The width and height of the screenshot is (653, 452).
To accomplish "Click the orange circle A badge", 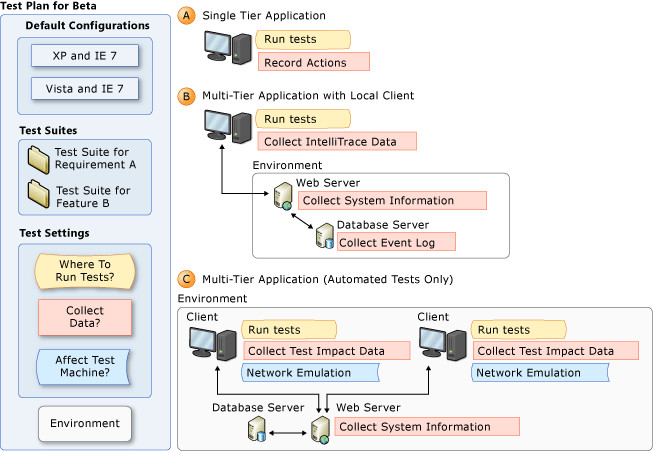I will (x=186, y=16).
